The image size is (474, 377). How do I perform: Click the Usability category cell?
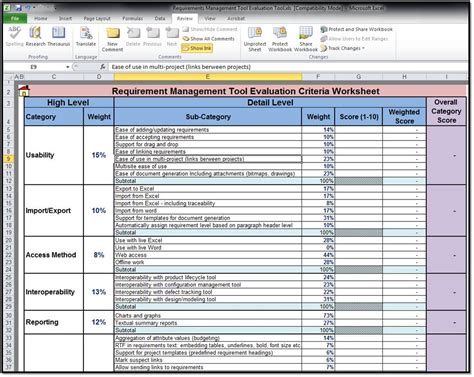coord(54,155)
